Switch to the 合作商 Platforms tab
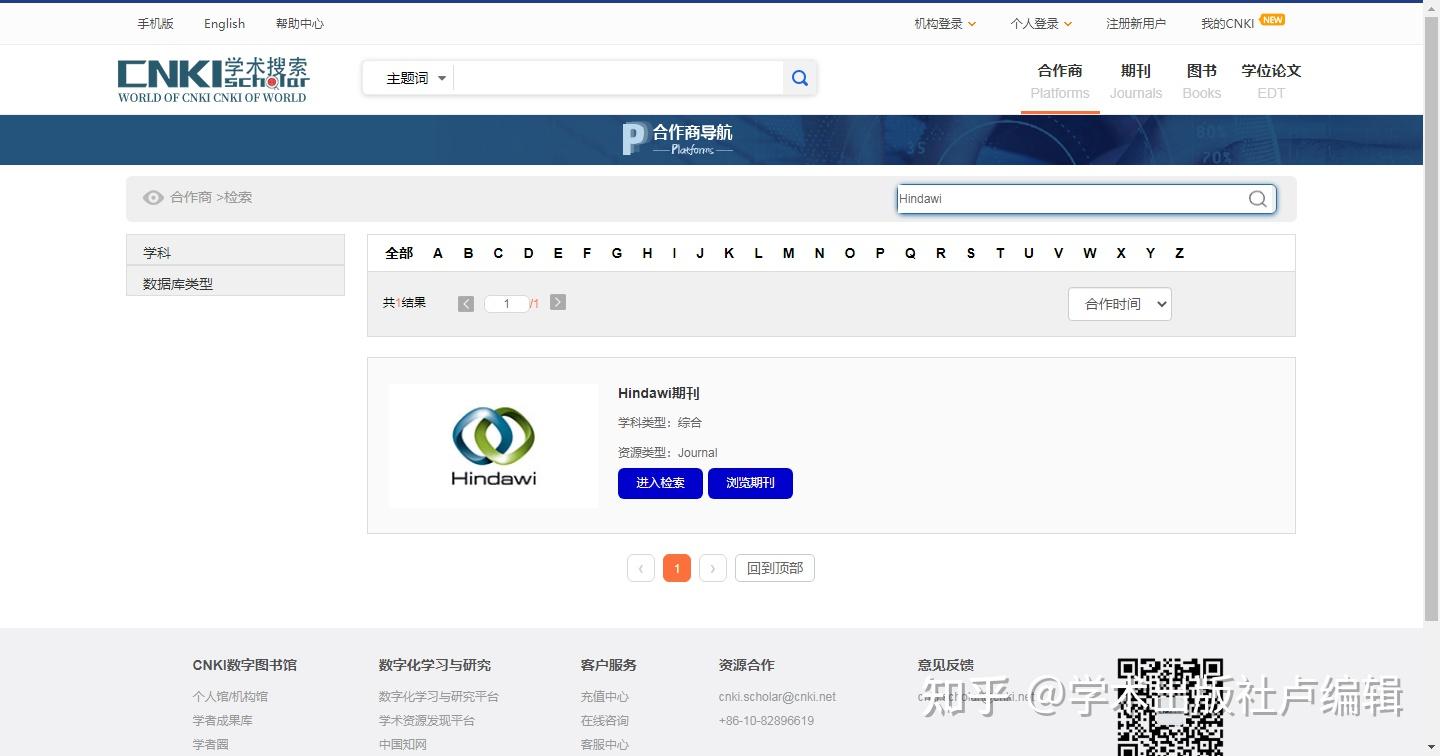 coord(1060,81)
